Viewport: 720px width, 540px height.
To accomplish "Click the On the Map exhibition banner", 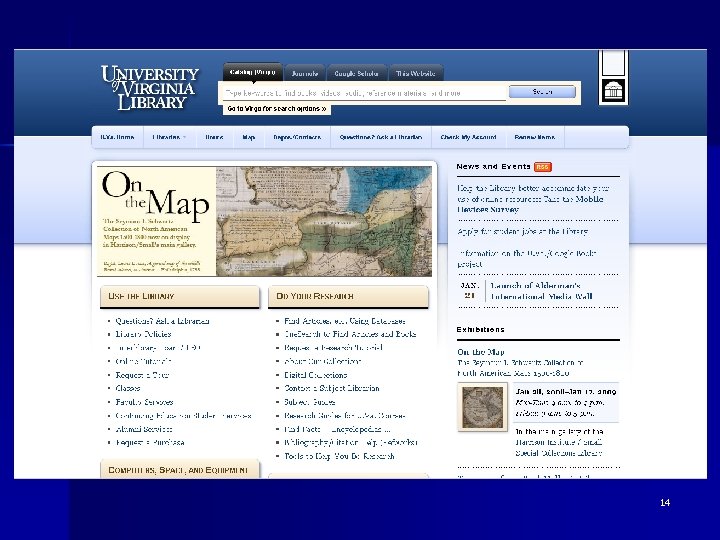I will click(264, 221).
